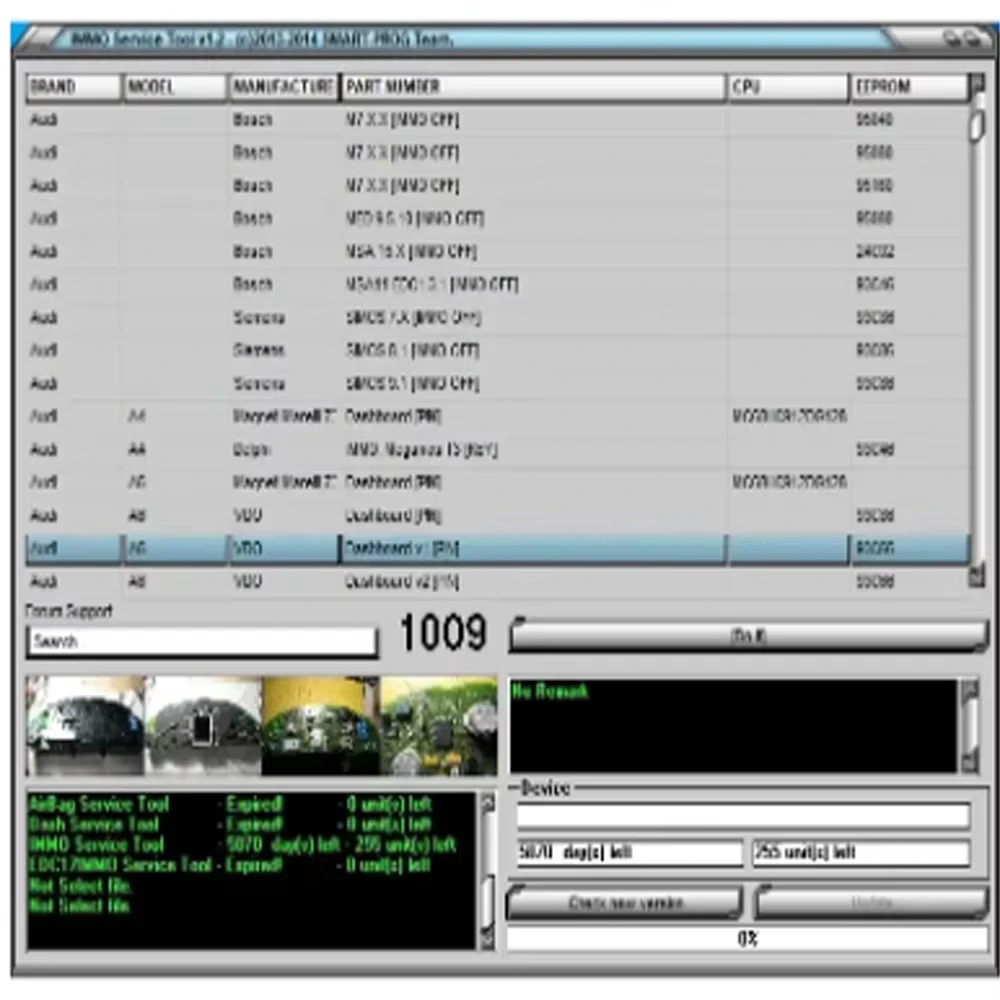Viewport: 1000px width, 1000px height.
Task: Click the 255 unit(s) left field
Action: [x=862, y=853]
